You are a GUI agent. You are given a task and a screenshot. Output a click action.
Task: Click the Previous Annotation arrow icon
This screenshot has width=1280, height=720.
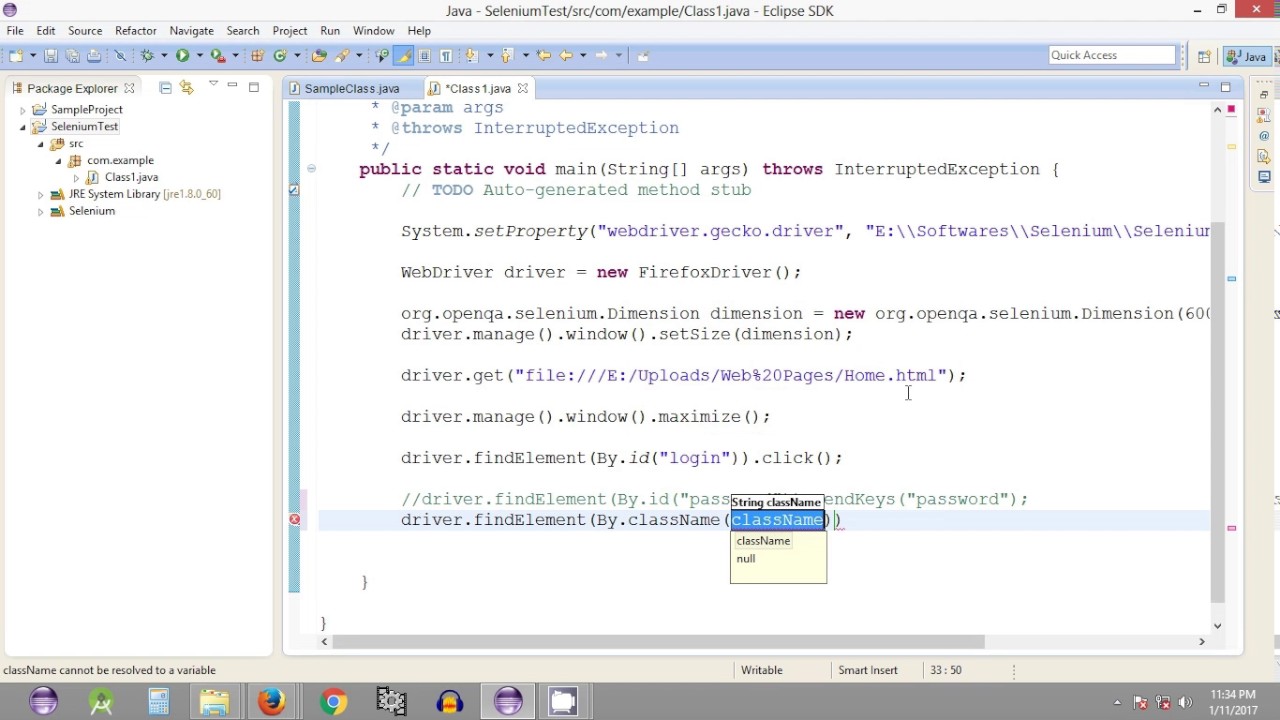tap(507, 56)
